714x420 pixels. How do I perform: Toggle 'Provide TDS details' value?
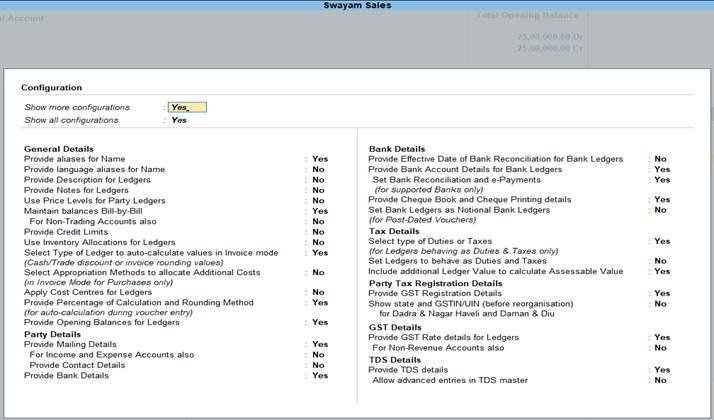point(661,370)
